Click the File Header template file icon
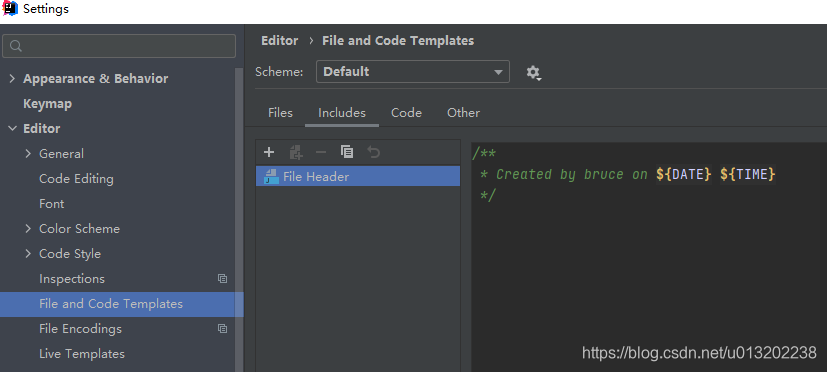This screenshot has height=372, width=827. [x=271, y=177]
